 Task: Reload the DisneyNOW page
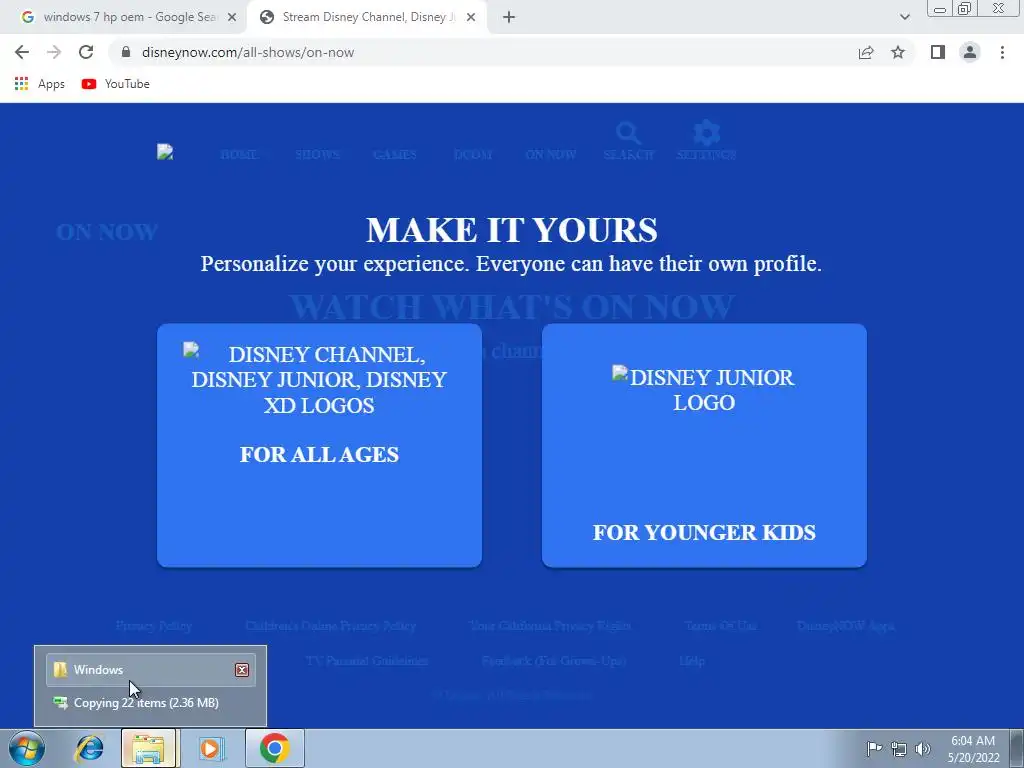(86, 52)
